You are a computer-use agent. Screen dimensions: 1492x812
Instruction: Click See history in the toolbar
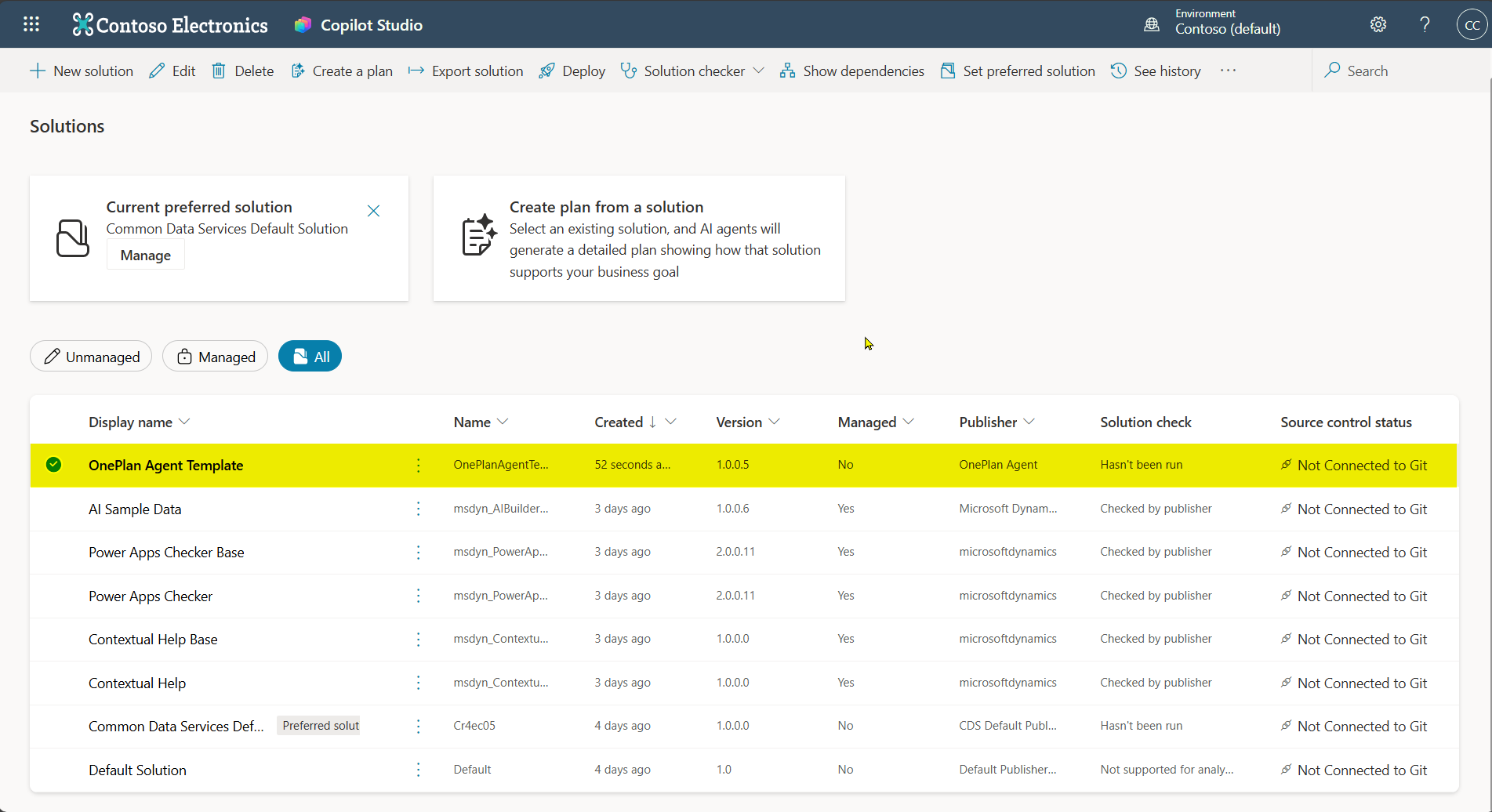coord(1156,71)
